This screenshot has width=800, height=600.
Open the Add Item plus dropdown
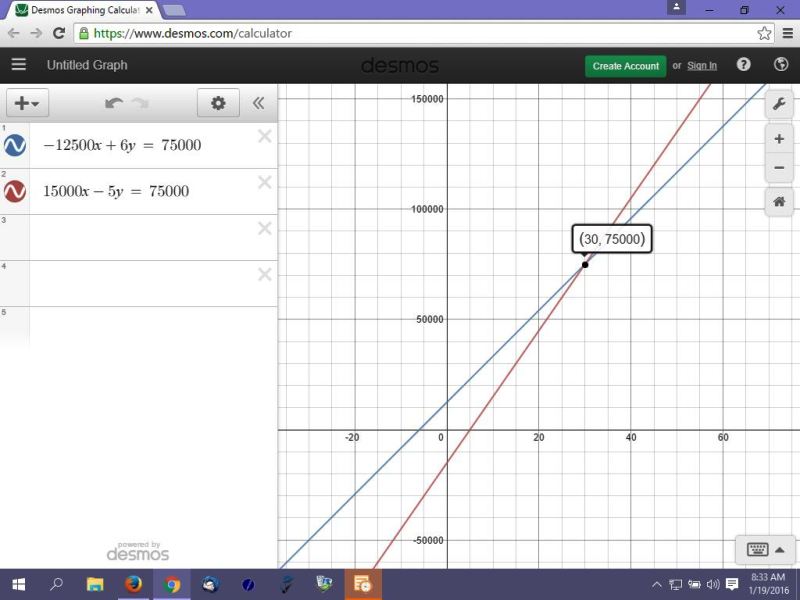(x=27, y=103)
